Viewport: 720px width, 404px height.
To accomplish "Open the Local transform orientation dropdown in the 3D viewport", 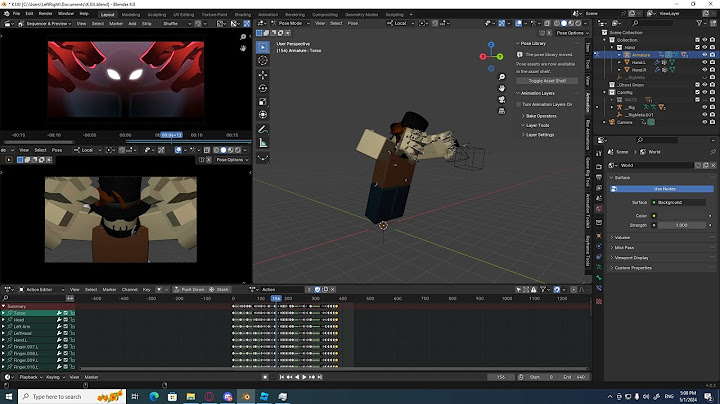I will (399, 23).
